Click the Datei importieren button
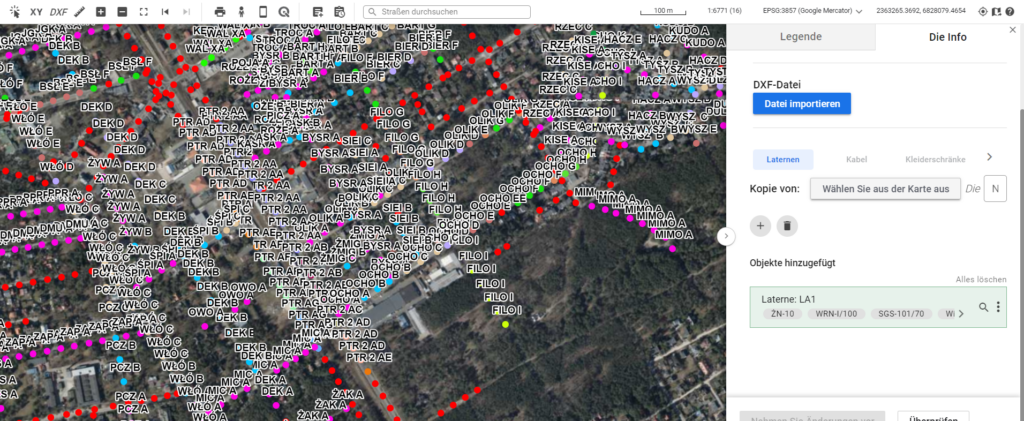Screen dimensions: 1024x421 click(801, 104)
